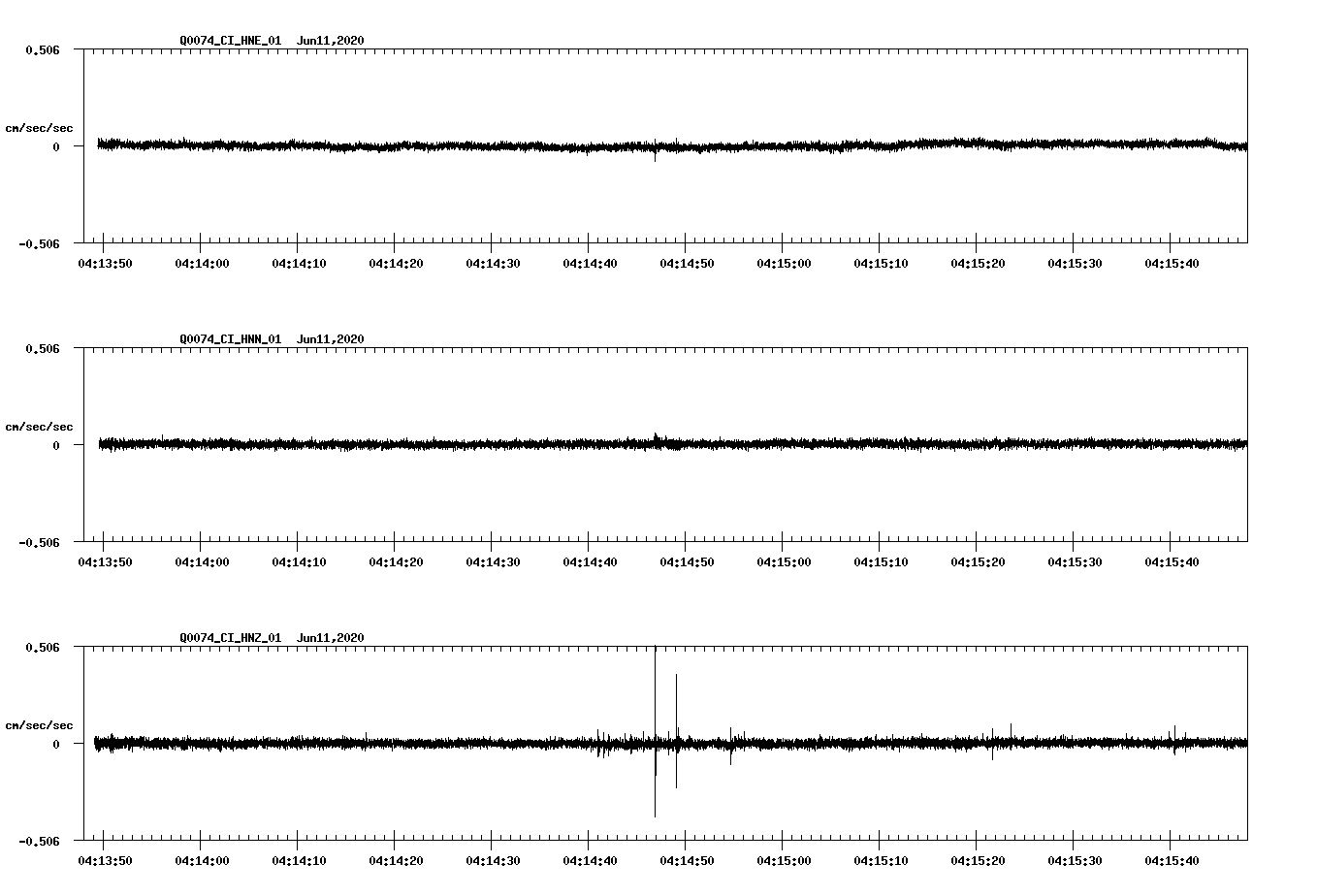Click the -0.506 lower value on HNE axis
Image resolution: width=1317 pixels, height=896 pixels.
point(40,243)
